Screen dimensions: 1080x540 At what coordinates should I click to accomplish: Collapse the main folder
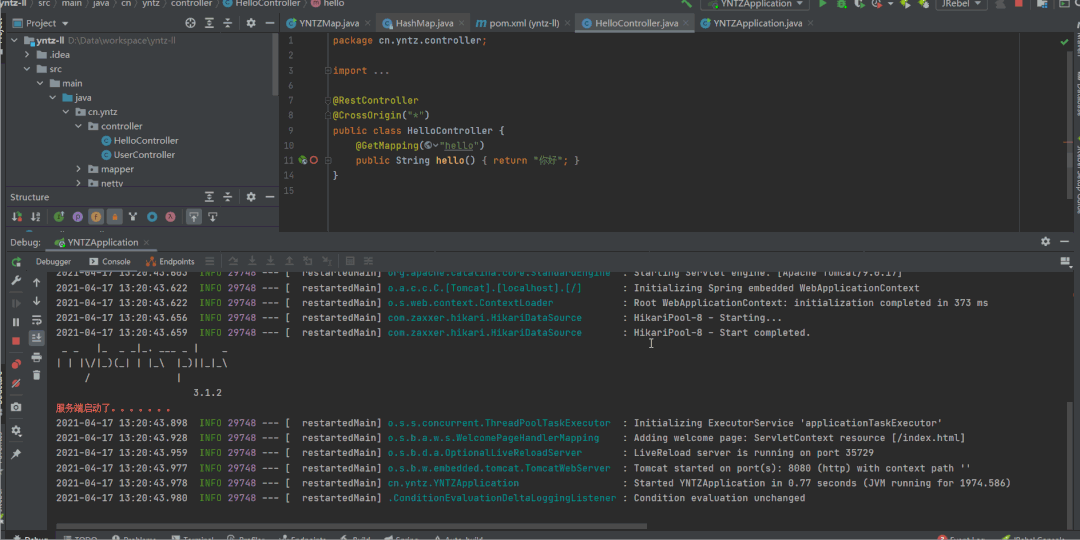(40, 83)
